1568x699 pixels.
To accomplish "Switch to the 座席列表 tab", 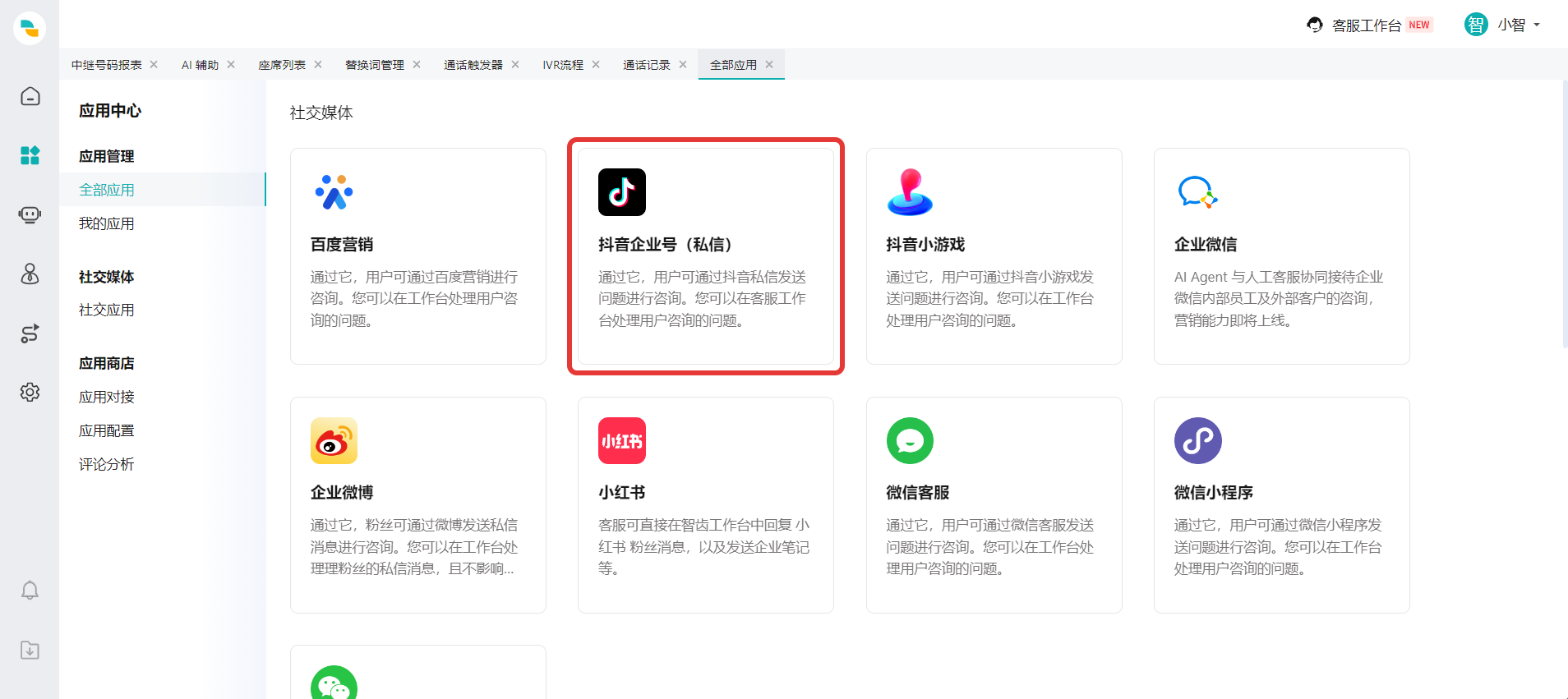I will [x=282, y=64].
